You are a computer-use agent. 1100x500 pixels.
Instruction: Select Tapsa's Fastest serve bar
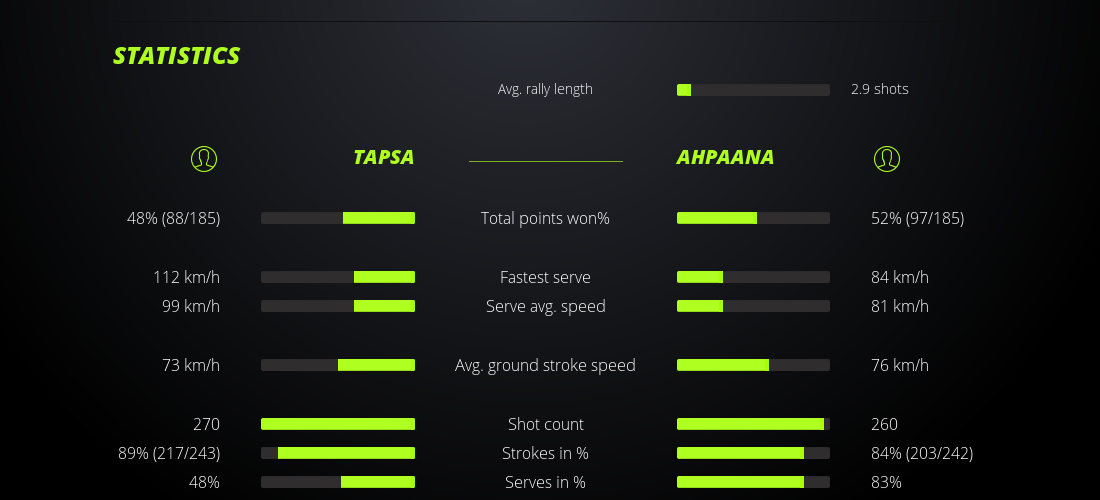coord(338,277)
